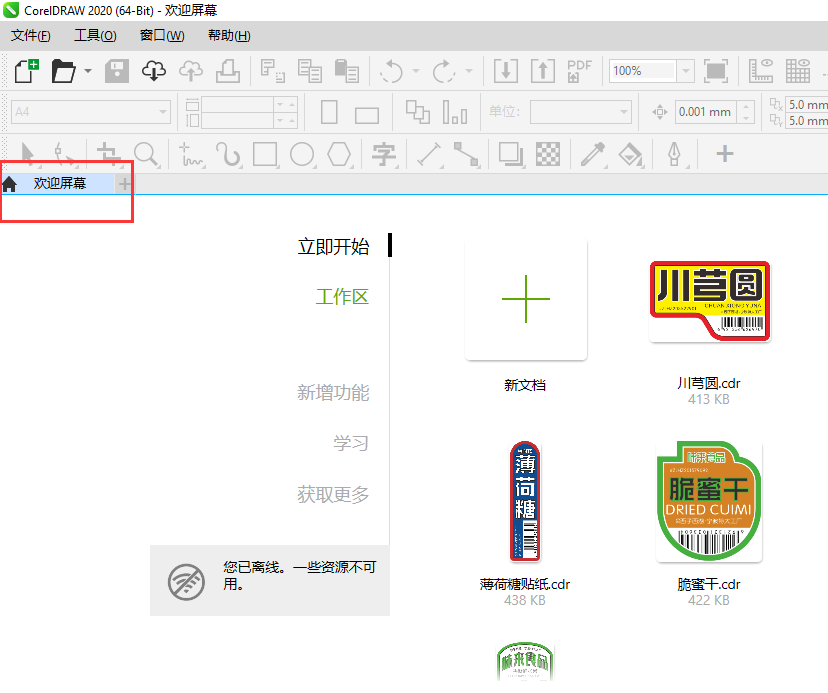
Task: Open the 文件(F) menu
Action: coord(31,35)
